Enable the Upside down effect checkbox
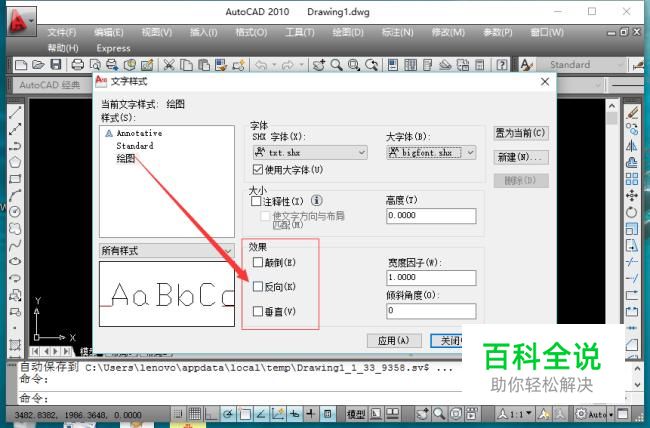Viewport: 650px width, 428px height. coord(258,262)
